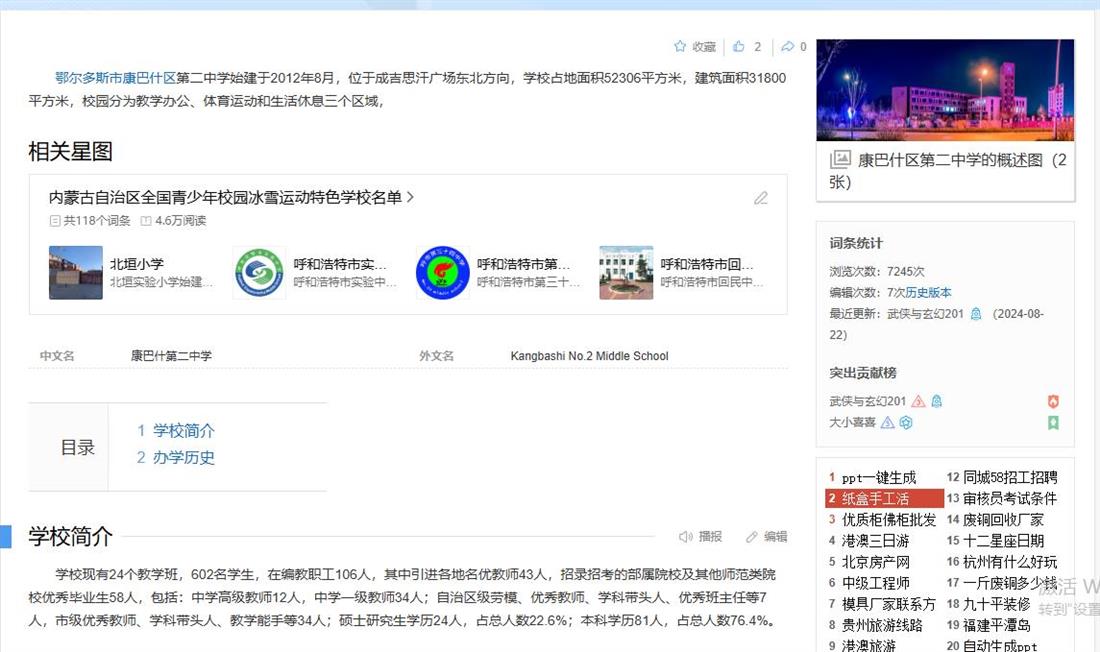Click the image gallery icon under the school photo

(840, 159)
